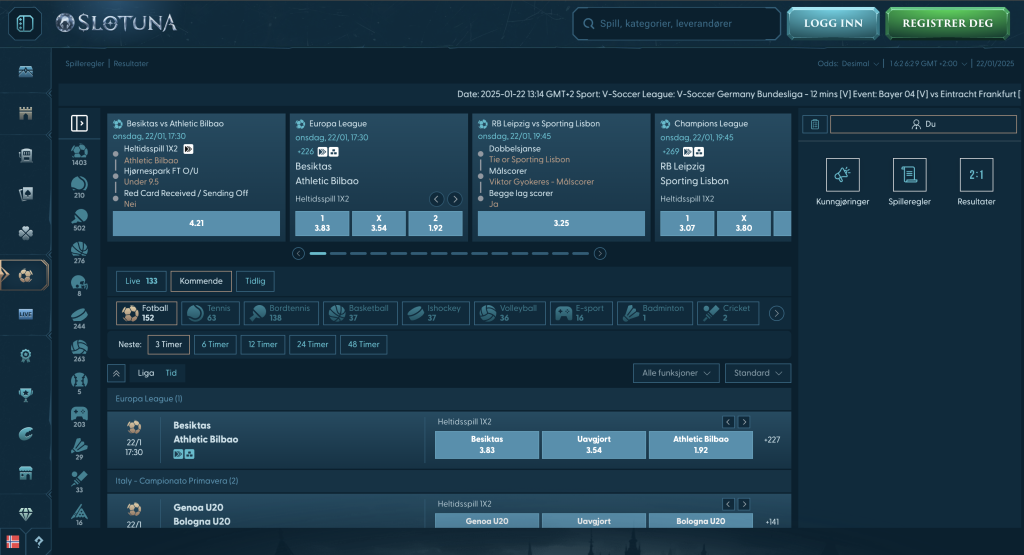Image resolution: width=1024 pixels, height=555 pixels.
Task: Filter by next 6 Timer
Action: (x=215, y=345)
